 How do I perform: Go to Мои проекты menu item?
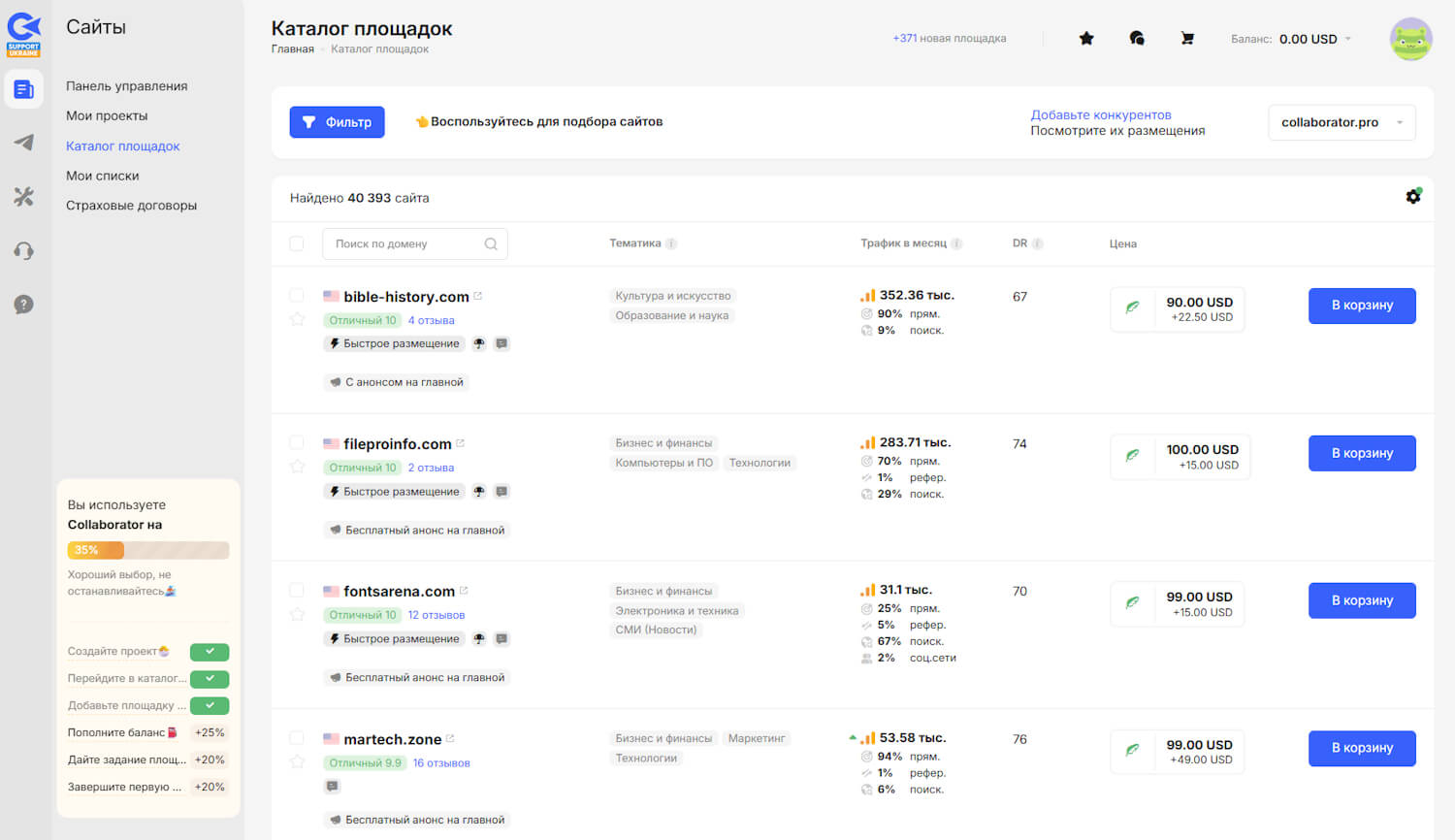[x=107, y=115]
